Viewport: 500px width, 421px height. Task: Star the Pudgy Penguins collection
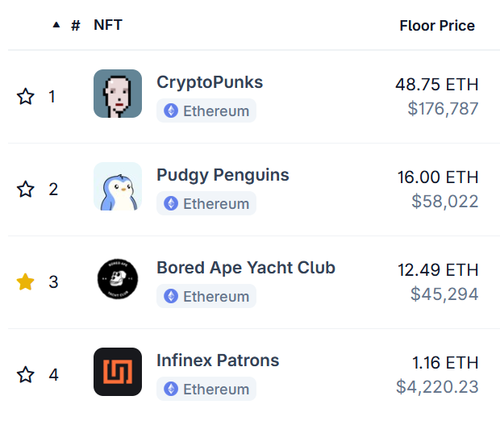pyautogui.click(x=25, y=189)
